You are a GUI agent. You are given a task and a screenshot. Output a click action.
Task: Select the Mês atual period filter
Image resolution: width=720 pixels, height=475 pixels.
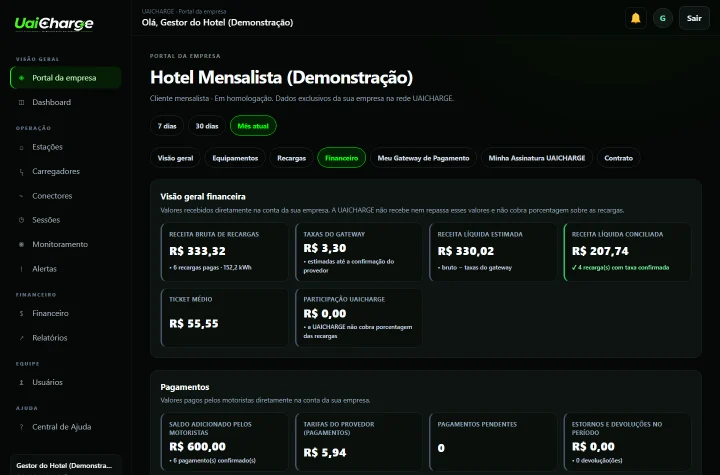point(253,126)
